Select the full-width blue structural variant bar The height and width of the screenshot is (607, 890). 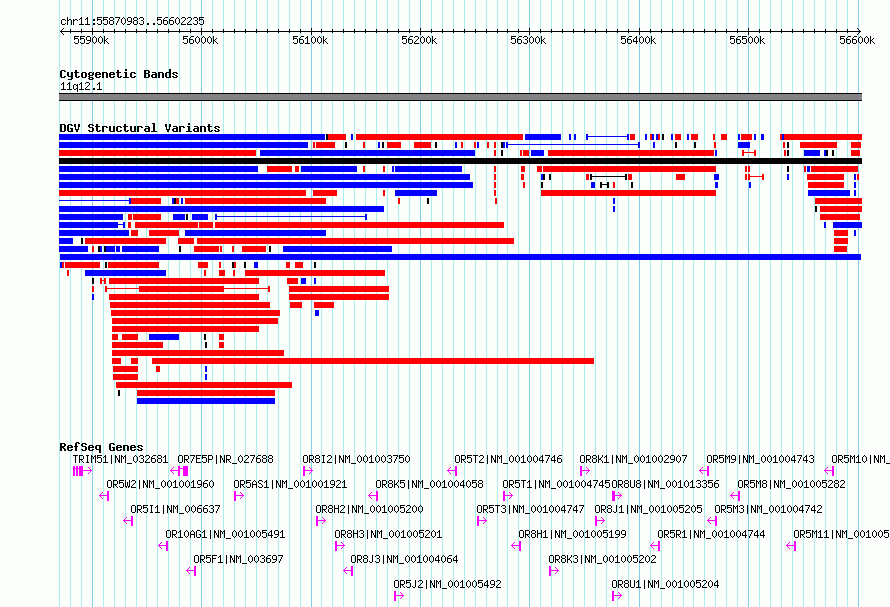point(460,257)
